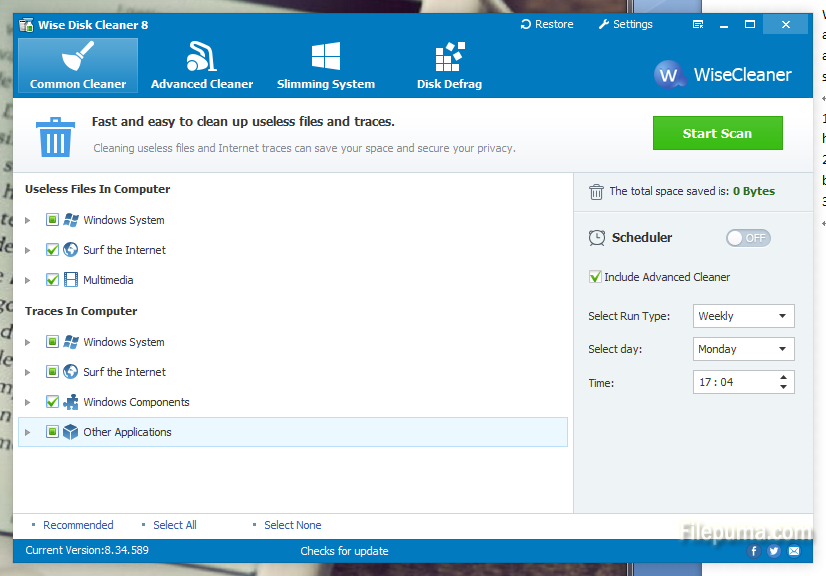
Task: Click the Restore icon in title bar
Action: click(x=528, y=24)
